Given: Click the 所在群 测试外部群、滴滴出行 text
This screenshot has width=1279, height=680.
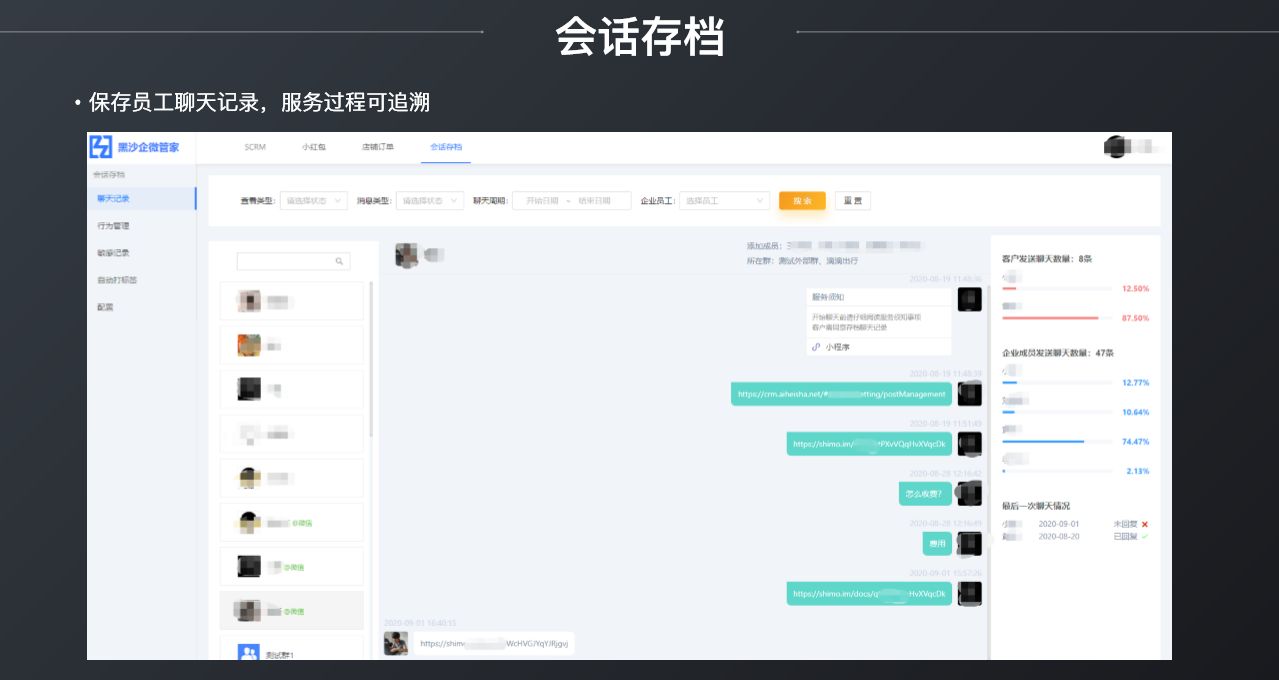Looking at the screenshot, I should click(x=802, y=260).
